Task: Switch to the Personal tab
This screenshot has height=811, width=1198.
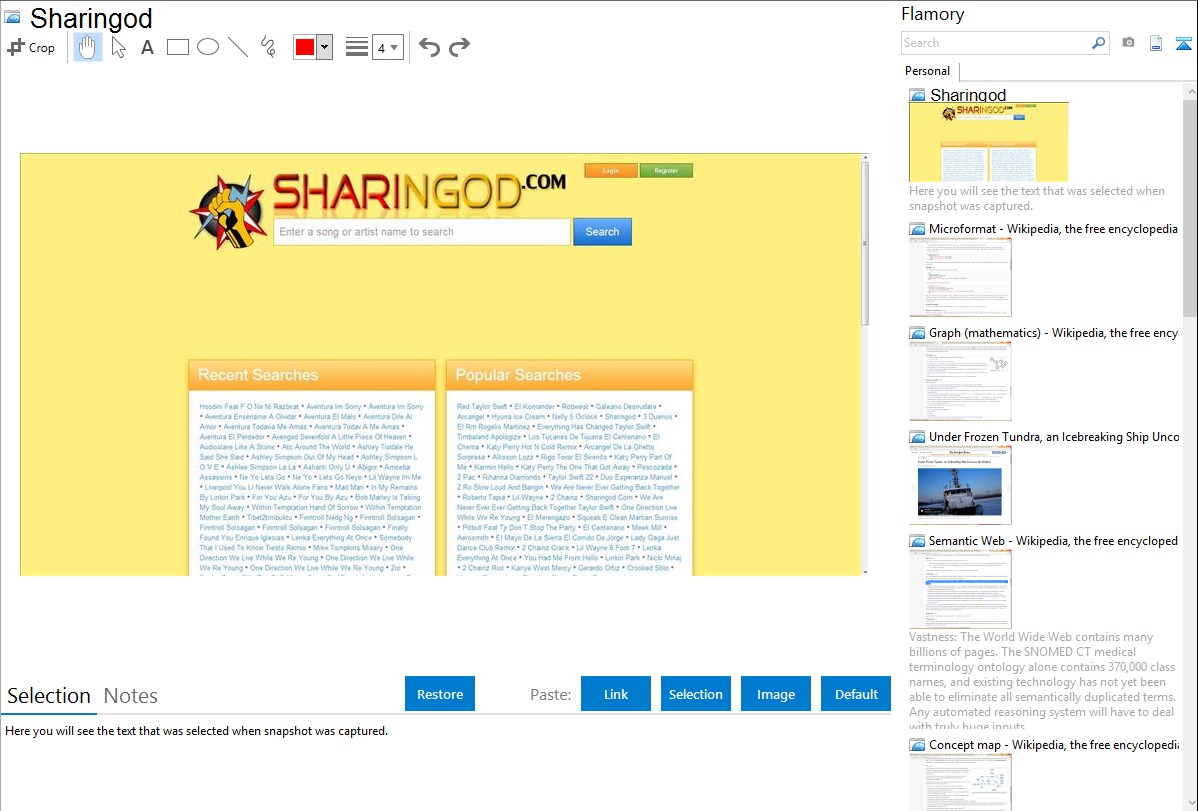Action: [928, 70]
